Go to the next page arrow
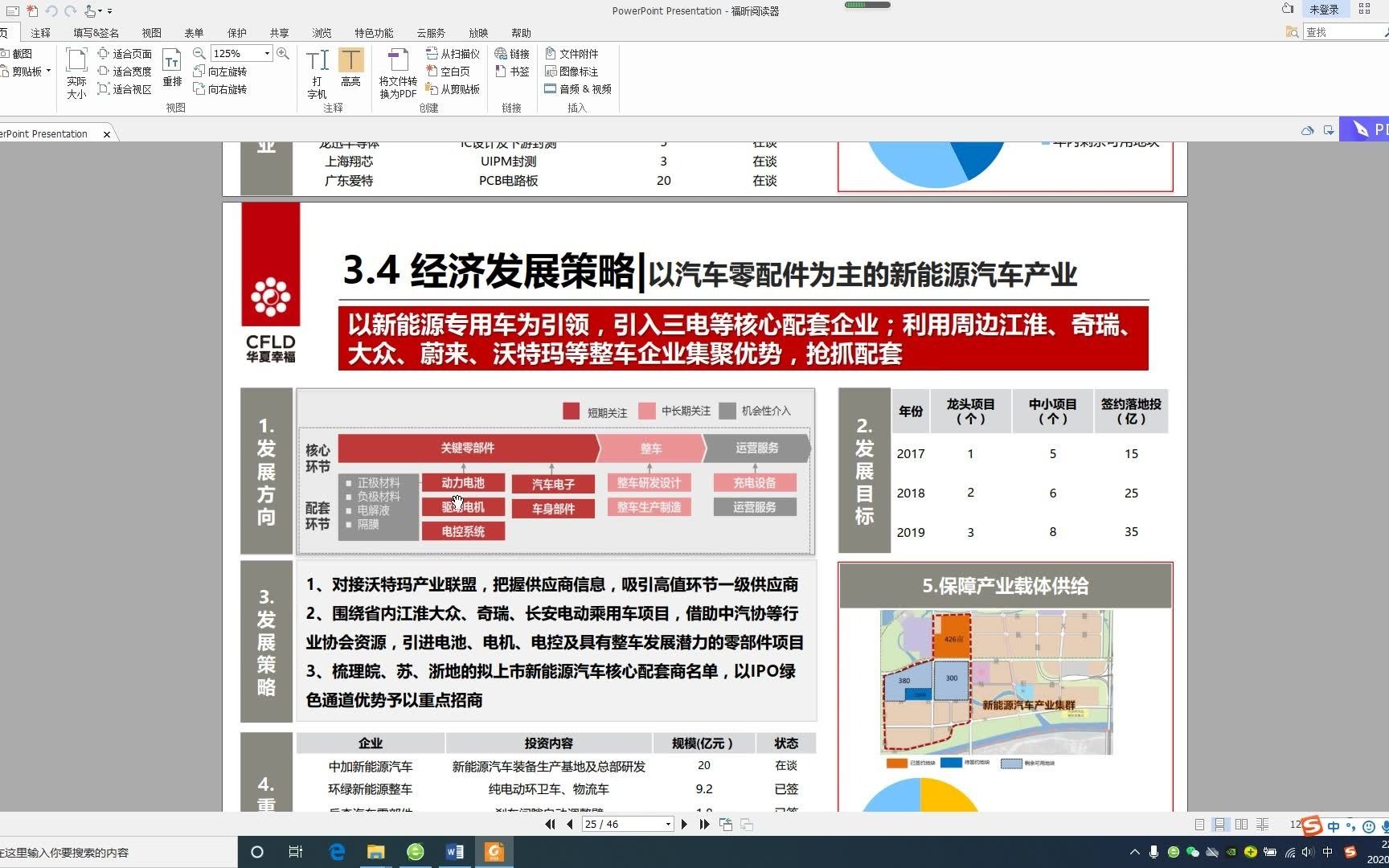This screenshot has width=1389, height=868. pyautogui.click(x=684, y=824)
